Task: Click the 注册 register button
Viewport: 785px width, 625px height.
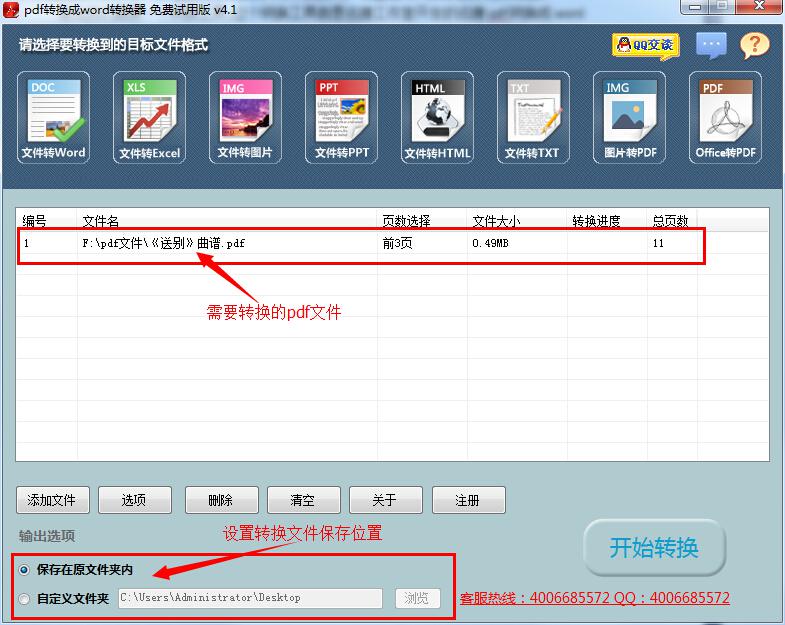Action: [x=468, y=500]
